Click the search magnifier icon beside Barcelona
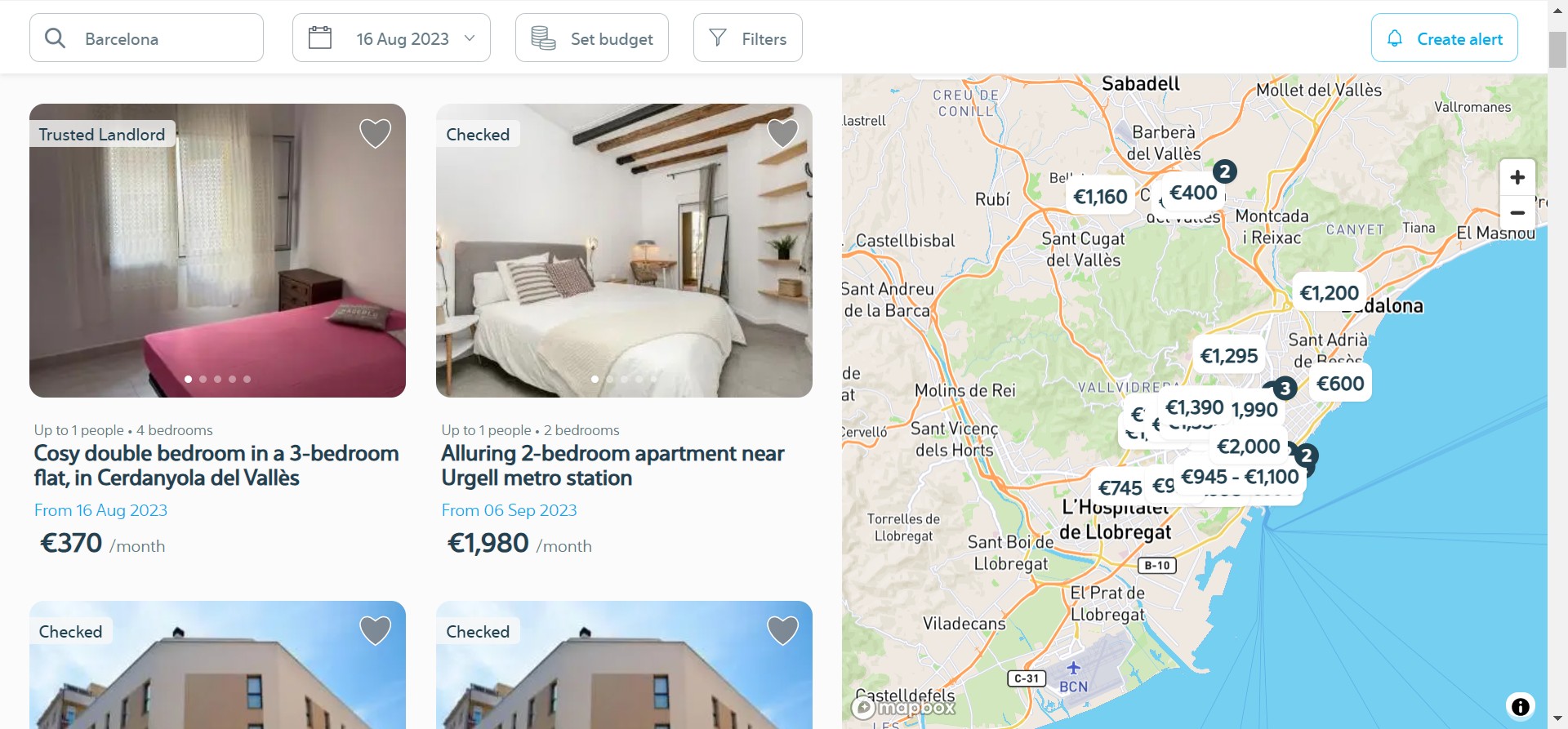This screenshot has width=1568, height=729. (55, 38)
